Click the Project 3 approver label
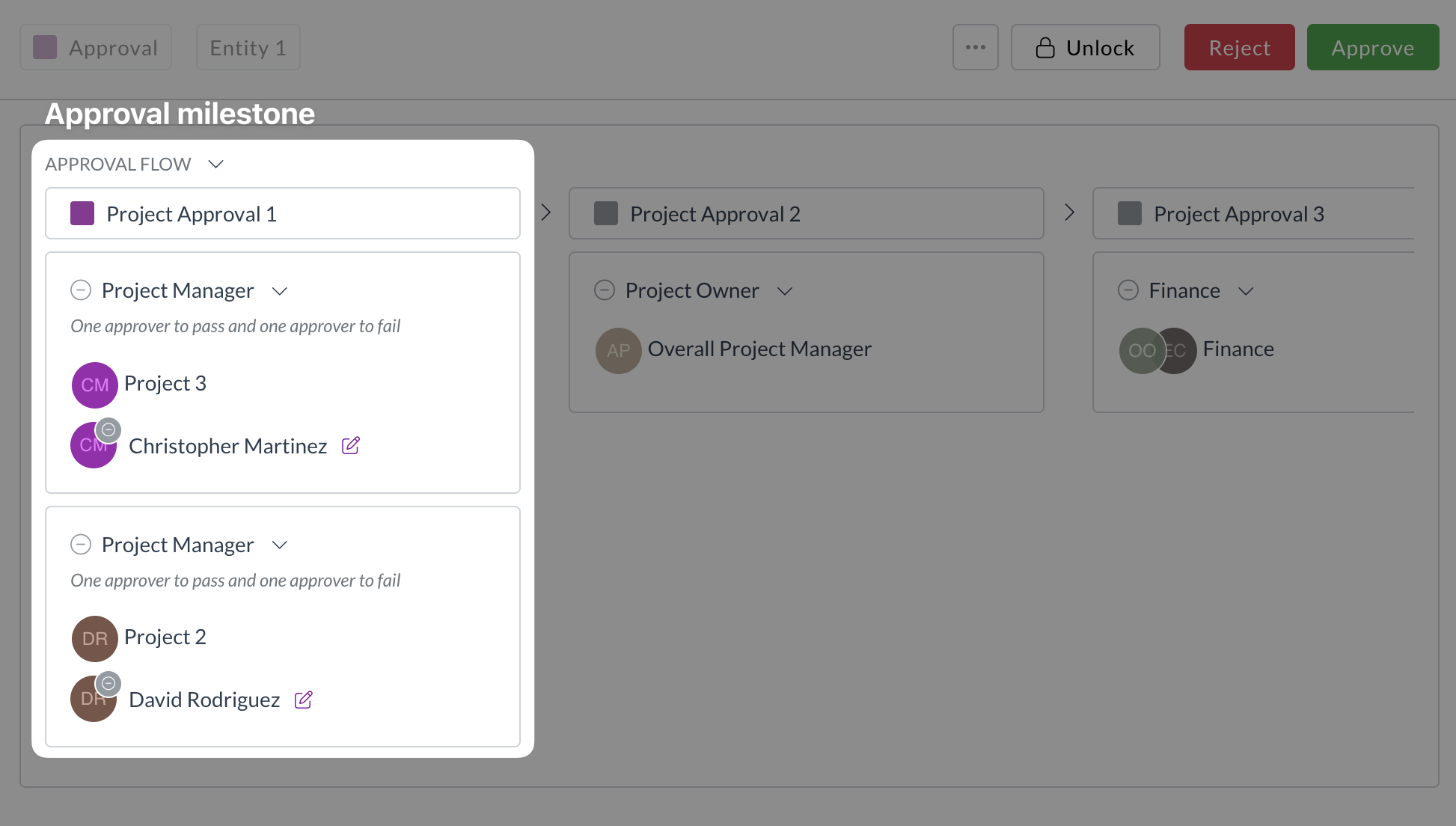 165,383
